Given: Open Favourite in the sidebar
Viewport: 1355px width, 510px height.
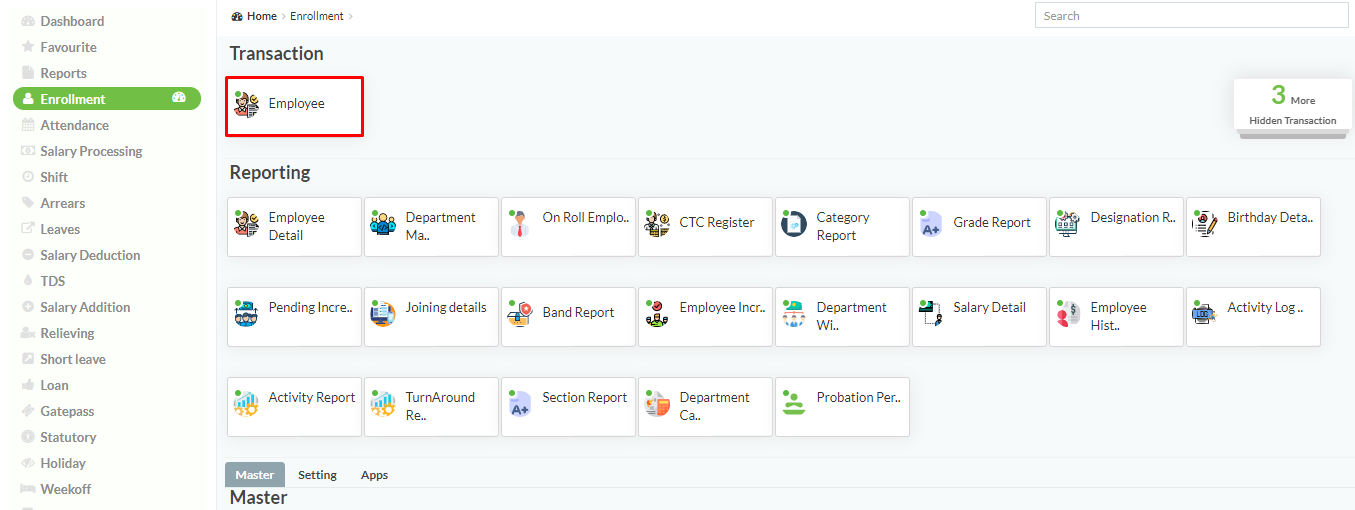Looking at the screenshot, I should 68,47.
